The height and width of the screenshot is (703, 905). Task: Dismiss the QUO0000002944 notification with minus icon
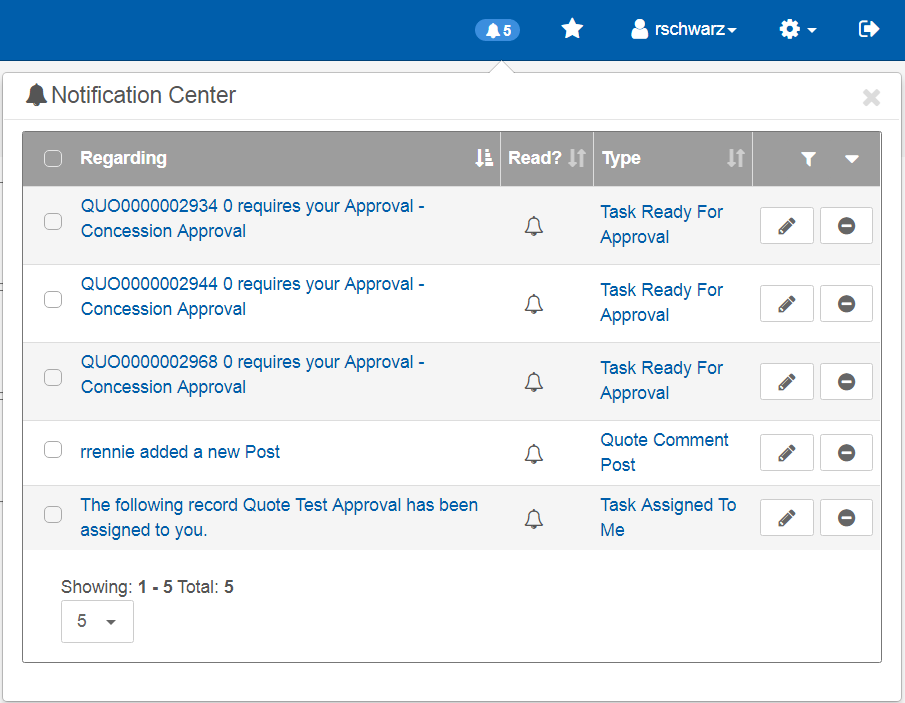(846, 304)
